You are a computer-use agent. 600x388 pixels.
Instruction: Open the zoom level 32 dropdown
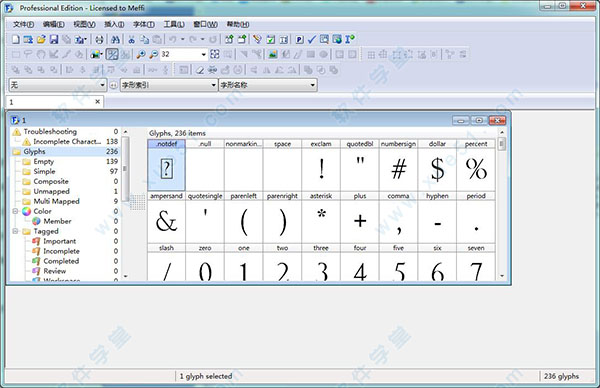click(x=203, y=54)
